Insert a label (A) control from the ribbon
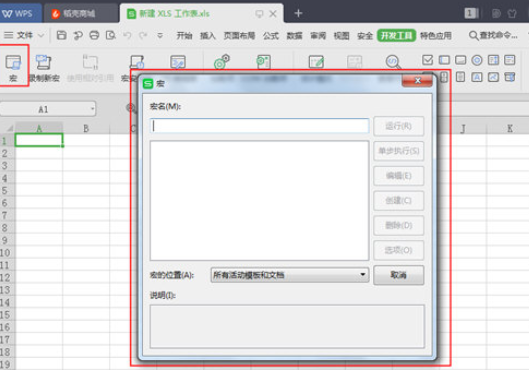The image size is (529, 370). pyautogui.click(x=477, y=77)
